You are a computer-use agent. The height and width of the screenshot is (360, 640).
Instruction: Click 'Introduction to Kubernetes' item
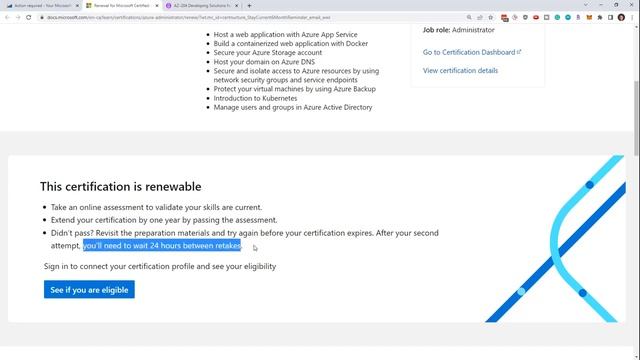[x=255, y=98]
